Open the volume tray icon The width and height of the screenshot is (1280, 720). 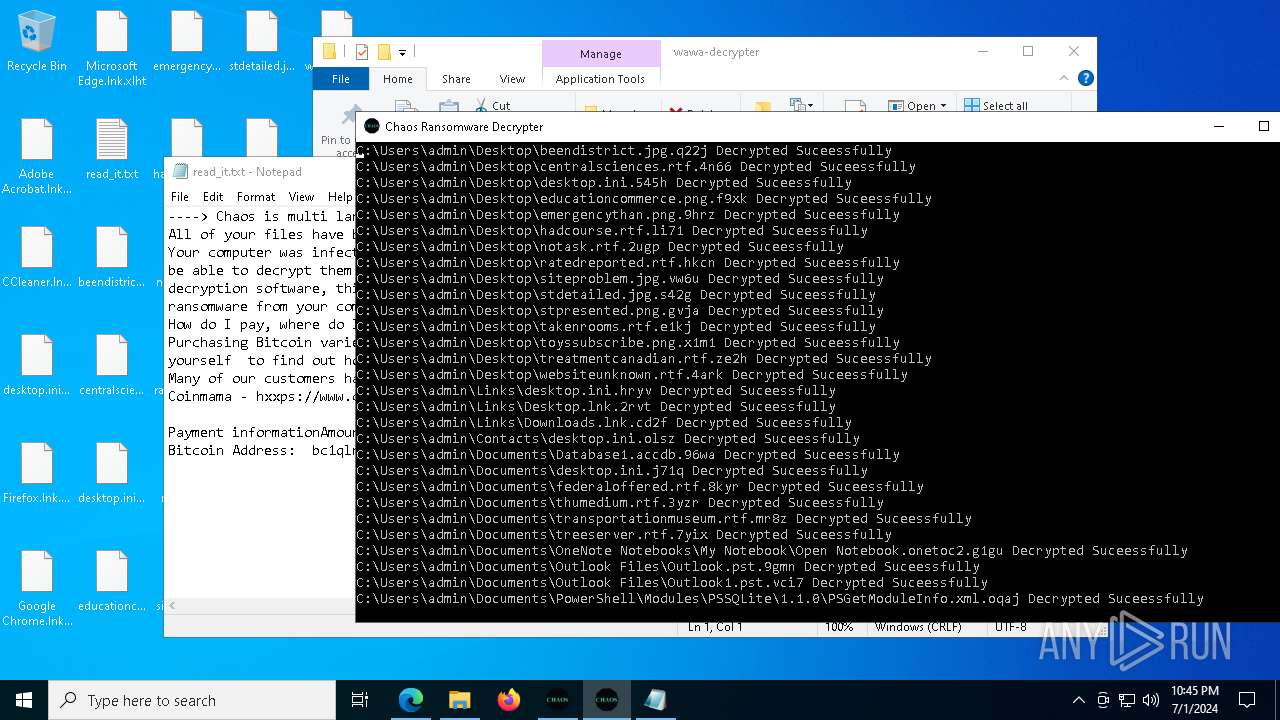pyautogui.click(x=1151, y=700)
